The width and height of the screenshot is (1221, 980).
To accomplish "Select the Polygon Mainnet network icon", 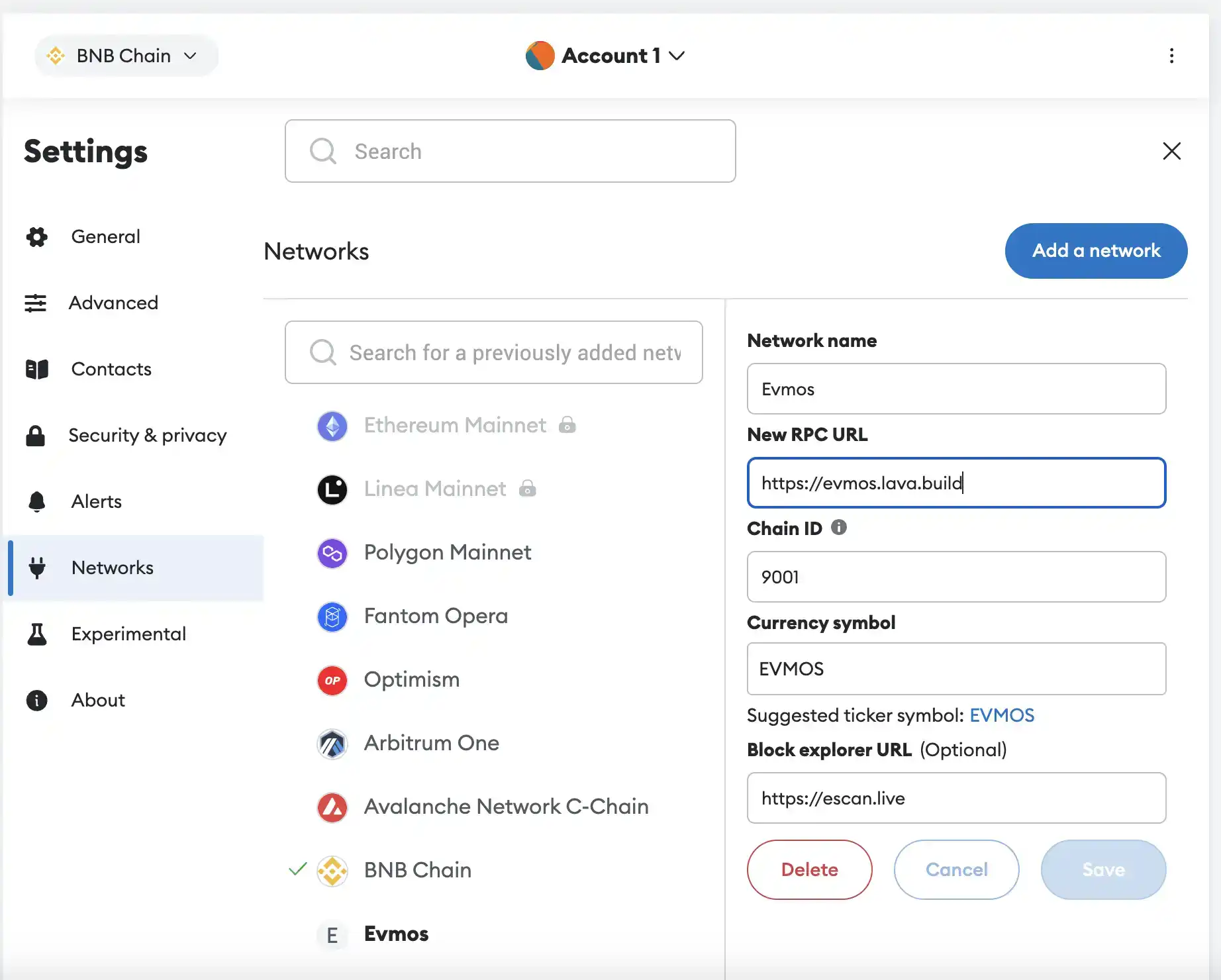I will tap(332, 553).
